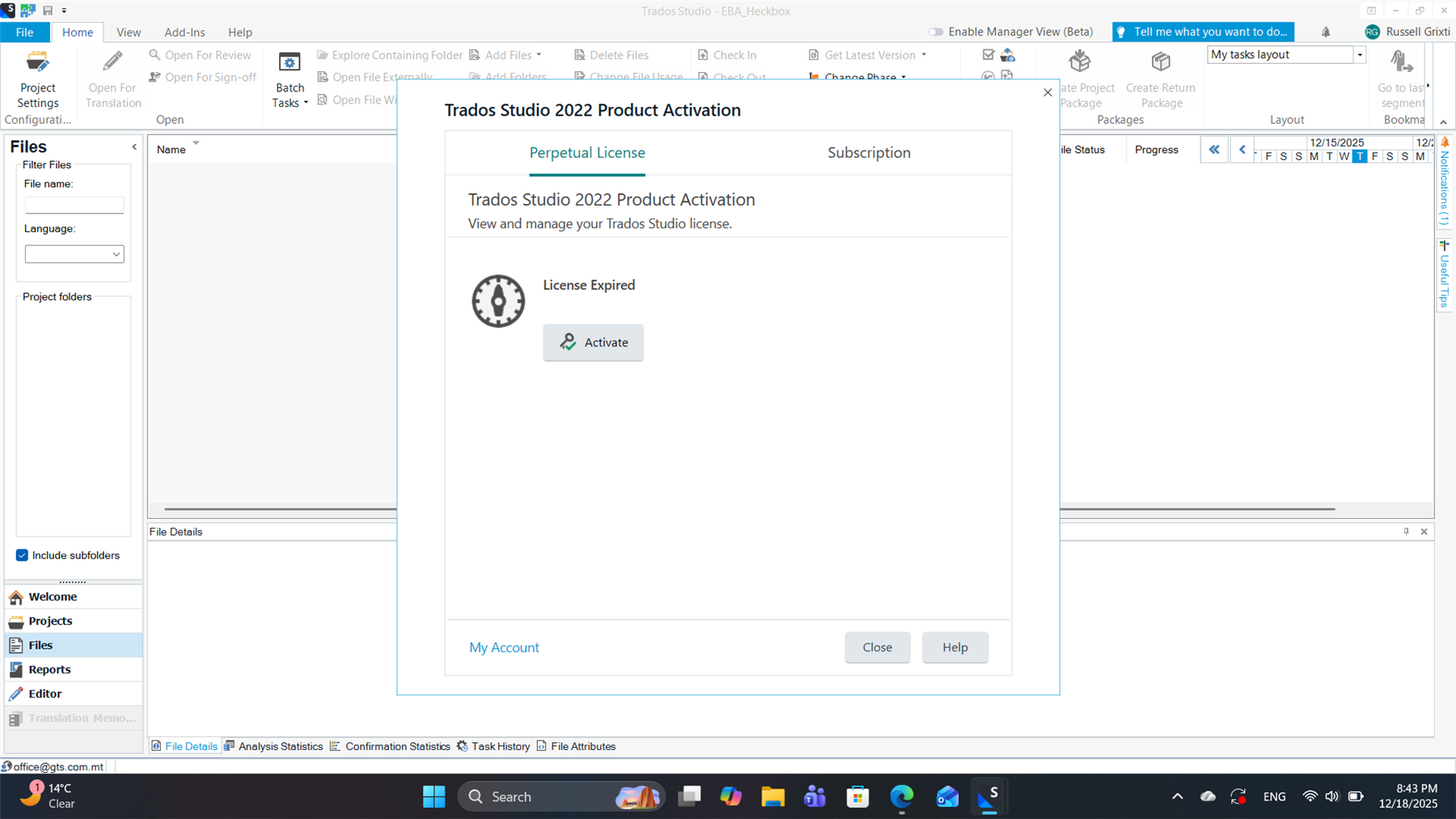Open Project Settings
The width and height of the screenshot is (1456, 819).
tap(37, 77)
